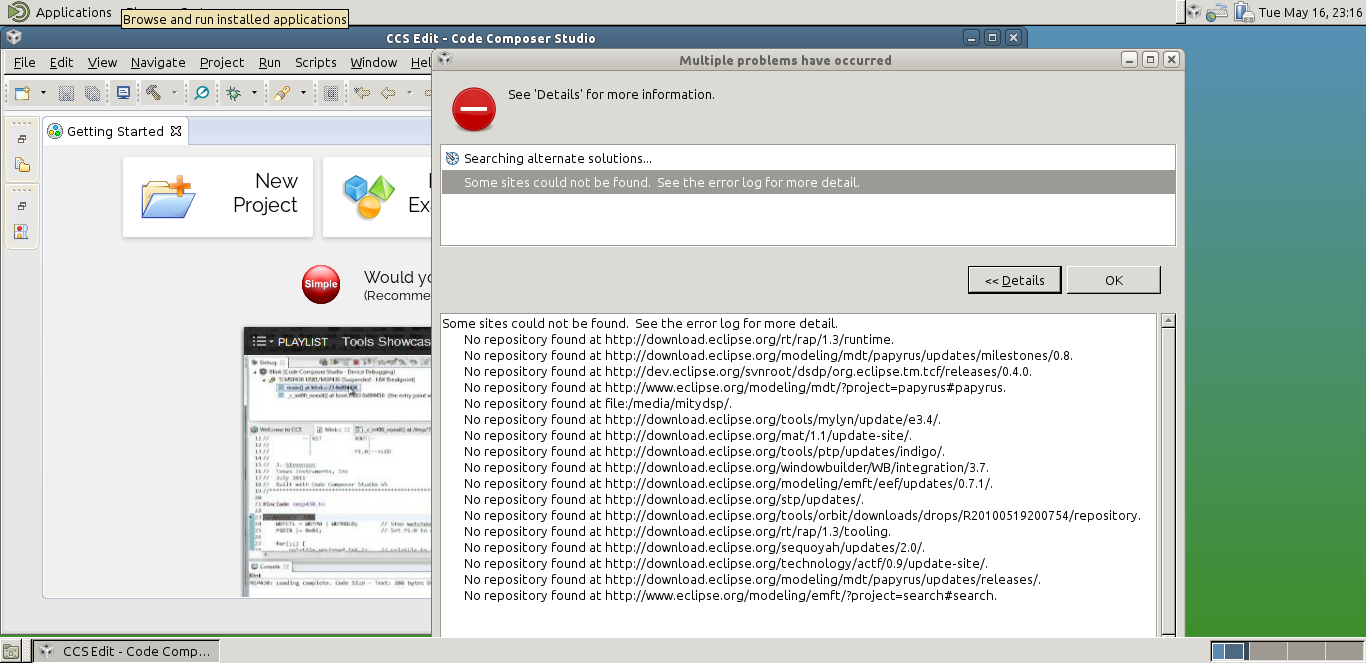Click the flashlight Search toolbar icon
This screenshot has width=1366, height=663.
tap(281, 93)
